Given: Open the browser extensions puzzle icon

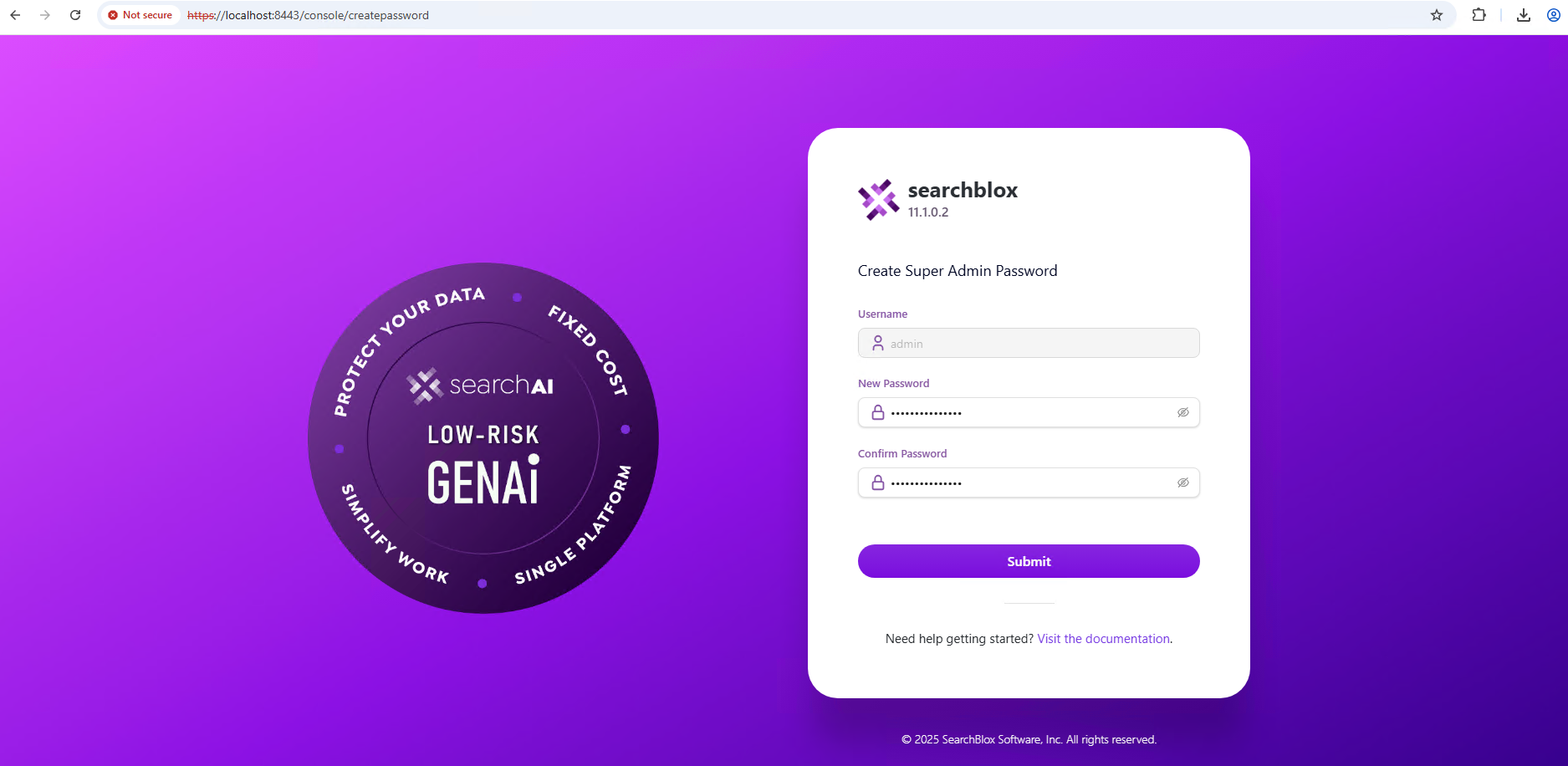Looking at the screenshot, I should pos(1479,15).
